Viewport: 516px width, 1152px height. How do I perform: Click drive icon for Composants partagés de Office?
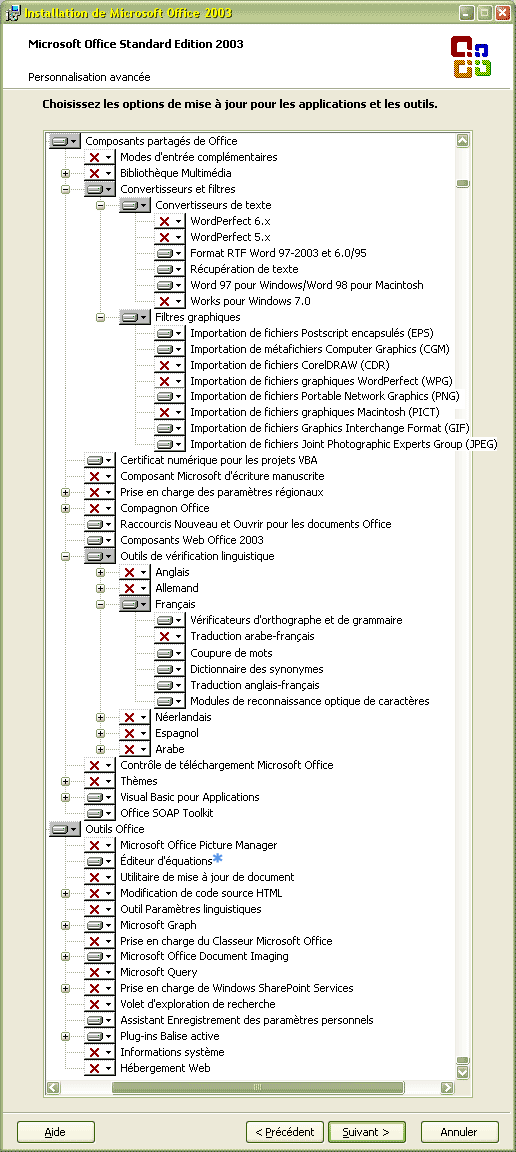59,141
